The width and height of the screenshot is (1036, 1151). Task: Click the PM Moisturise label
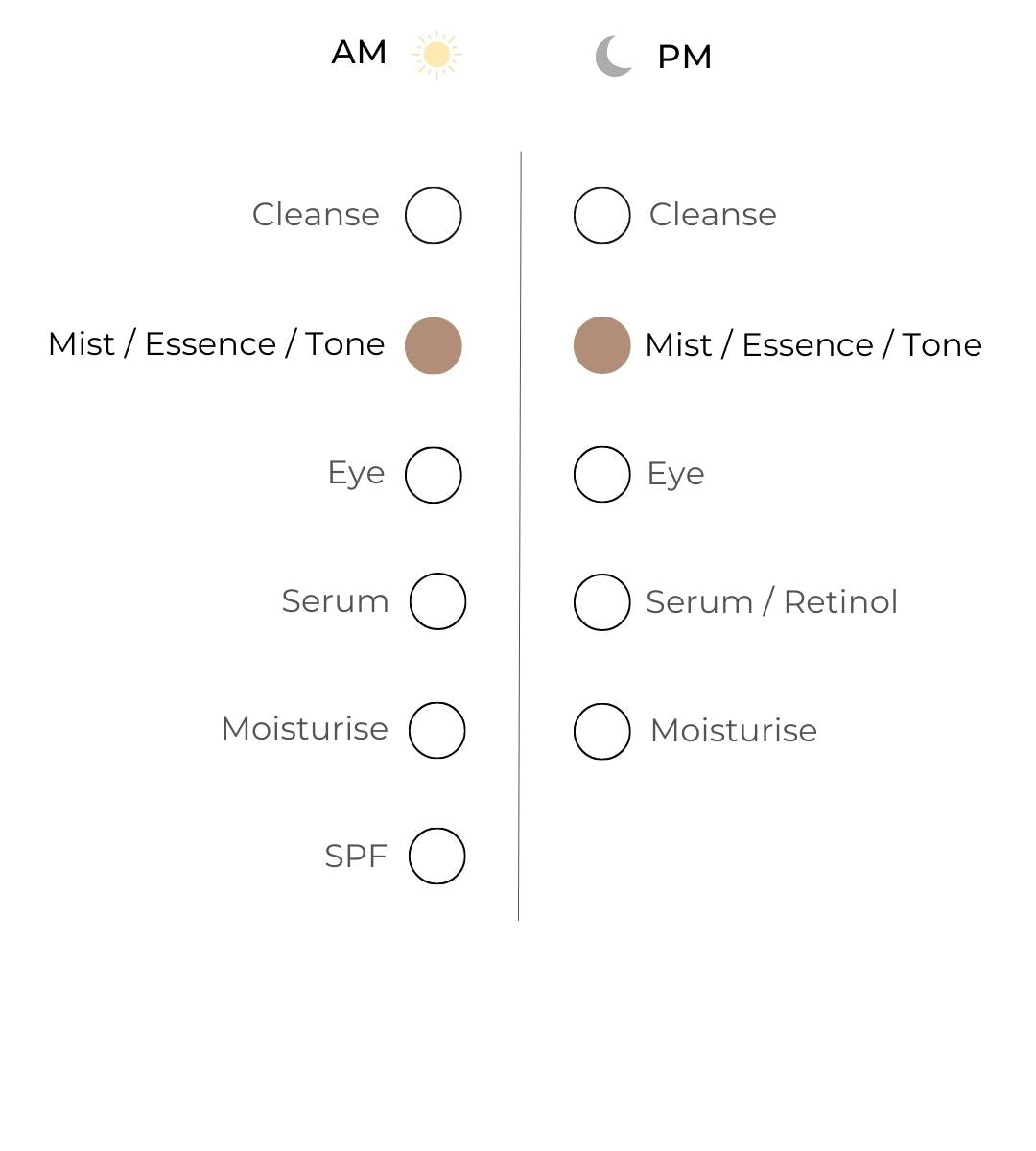click(x=733, y=731)
